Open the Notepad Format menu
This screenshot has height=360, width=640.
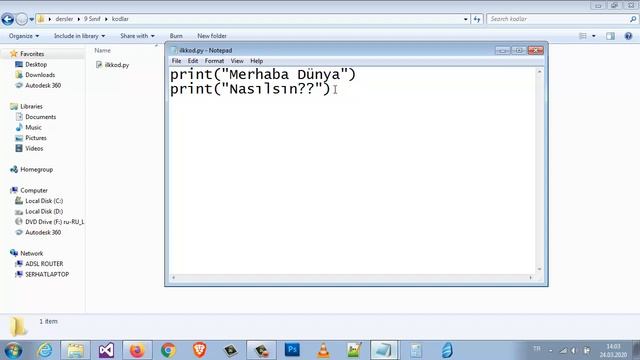[x=214, y=61]
